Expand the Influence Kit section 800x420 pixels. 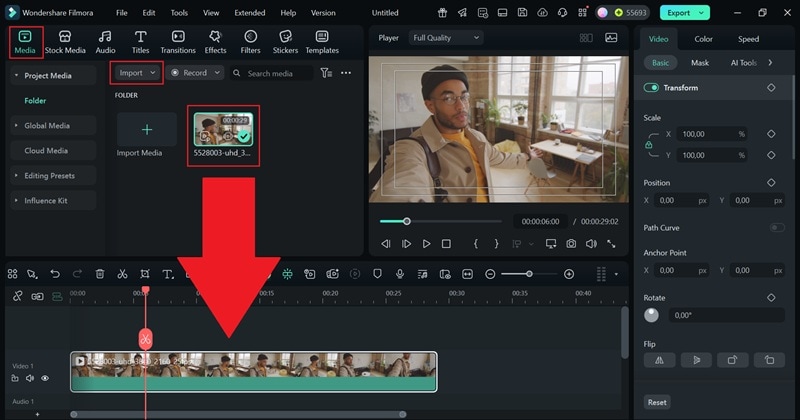pos(16,201)
